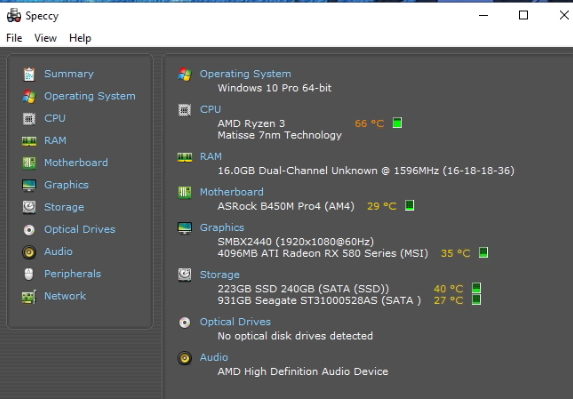Click the Graphics monitor icon in sidebar
The image size is (573, 399).
pos(29,185)
